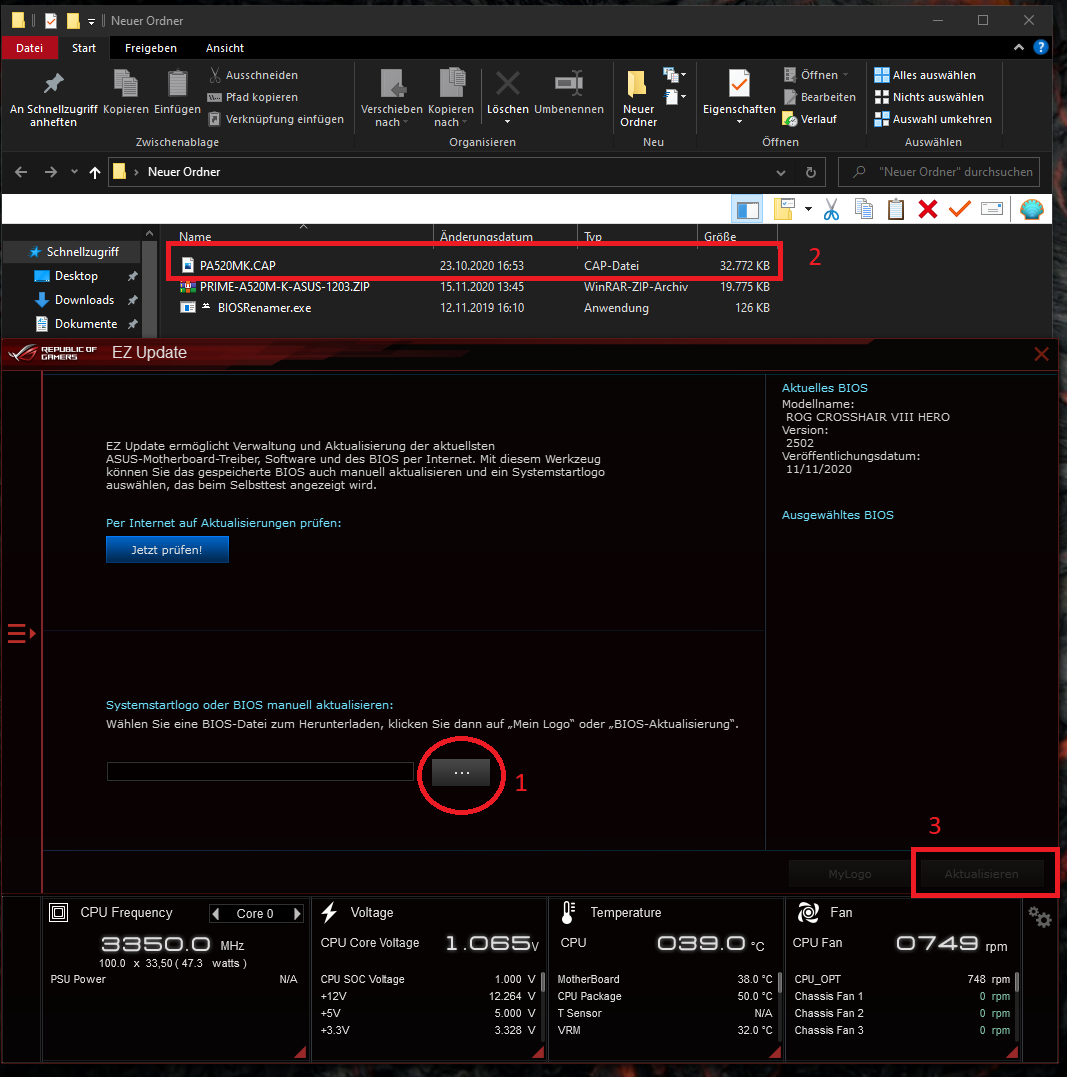Click the shell globe icon in toolbar

[1032, 209]
